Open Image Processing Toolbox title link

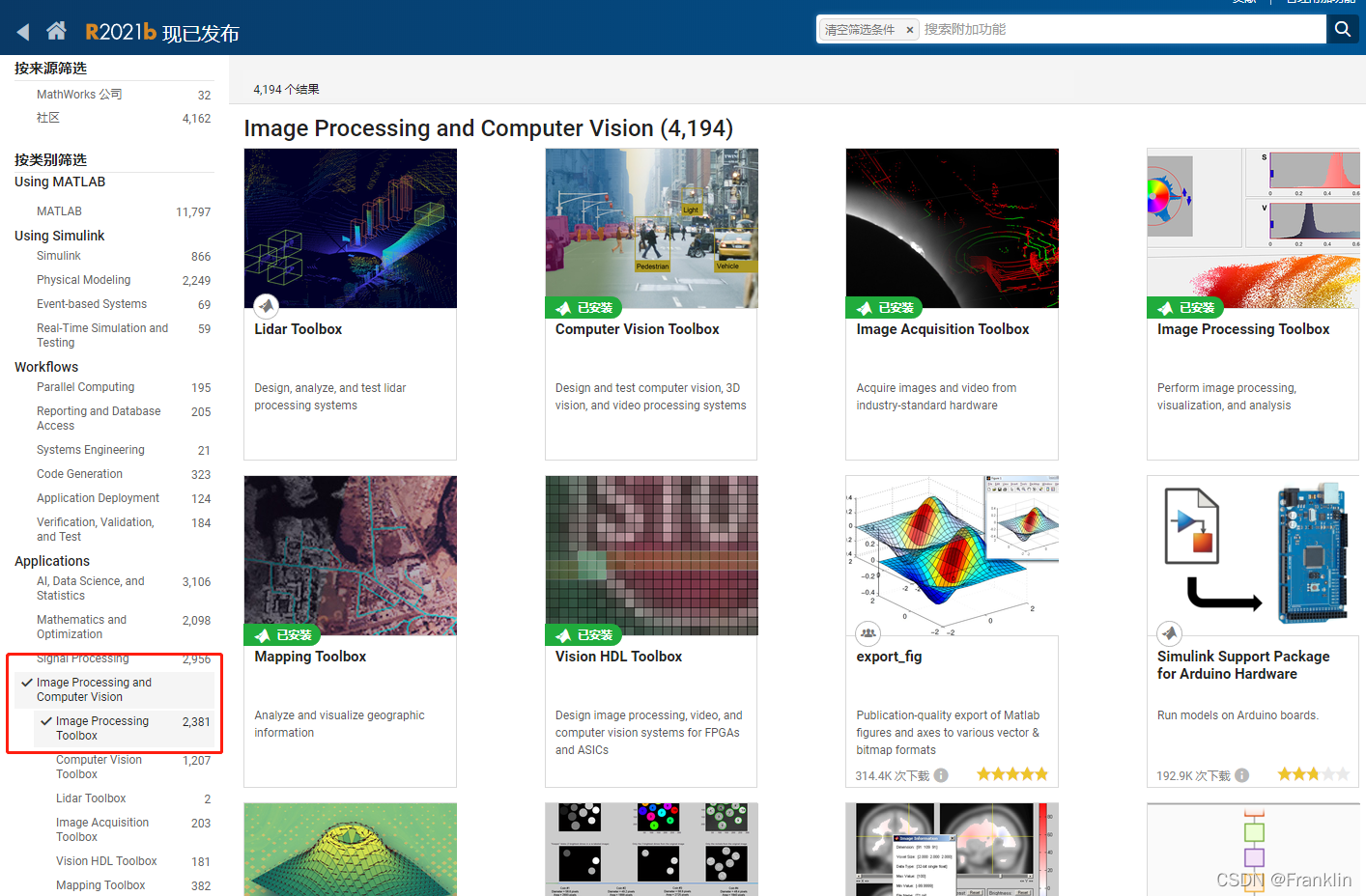click(x=1243, y=329)
